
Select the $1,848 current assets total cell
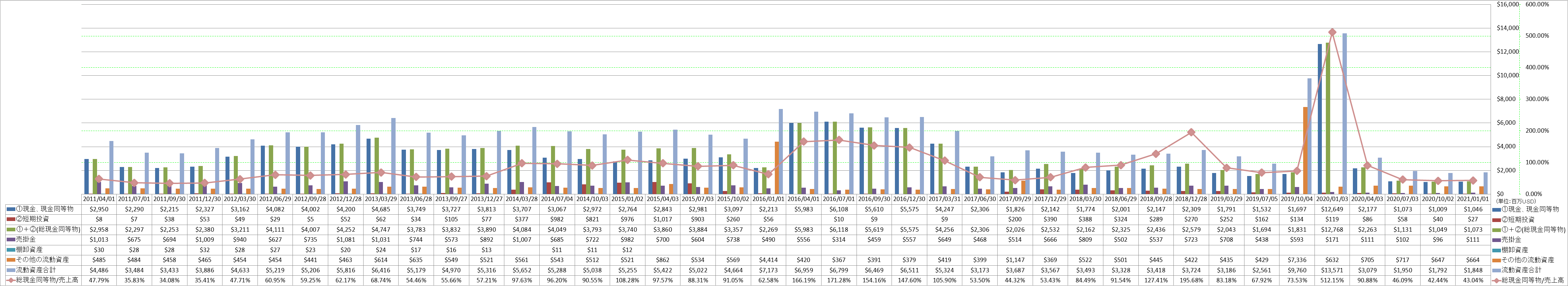coord(1473,270)
